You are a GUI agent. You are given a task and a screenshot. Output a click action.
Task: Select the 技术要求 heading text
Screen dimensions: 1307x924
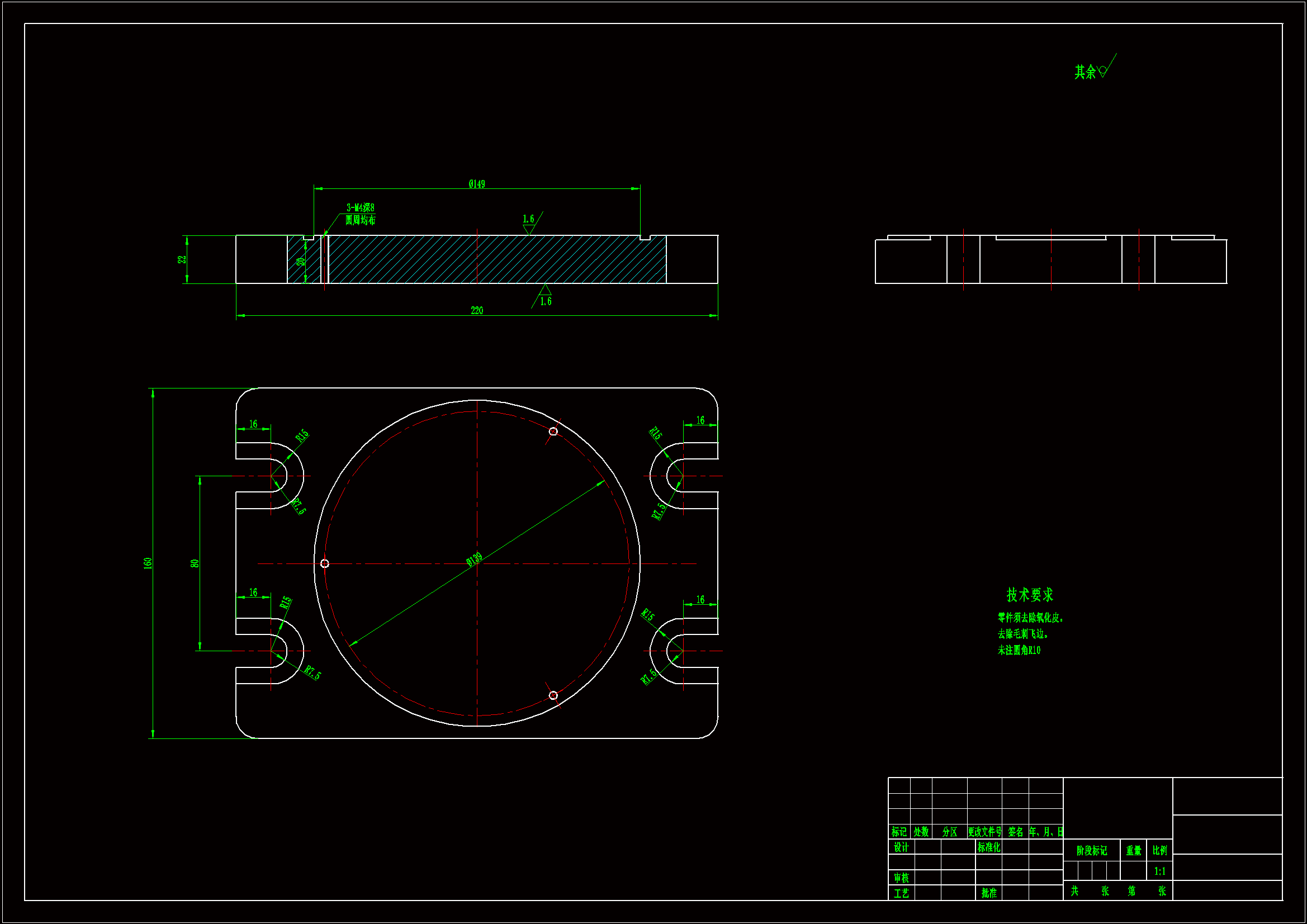click(1029, 595)
